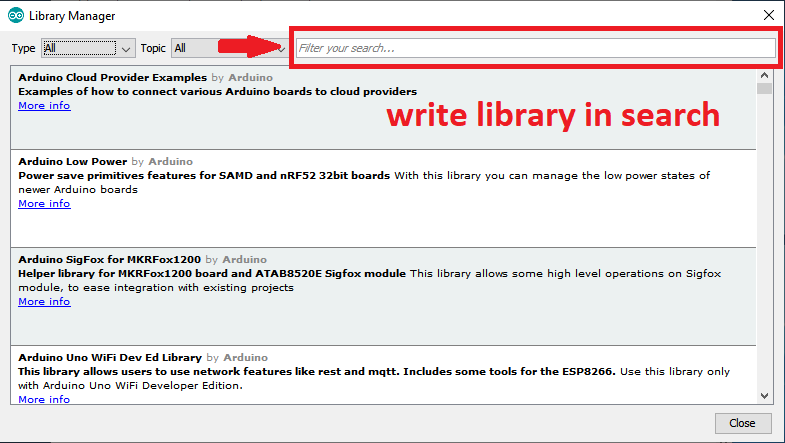Close the Library Manager window with X
785x443 pixels.
pos(769,15)
